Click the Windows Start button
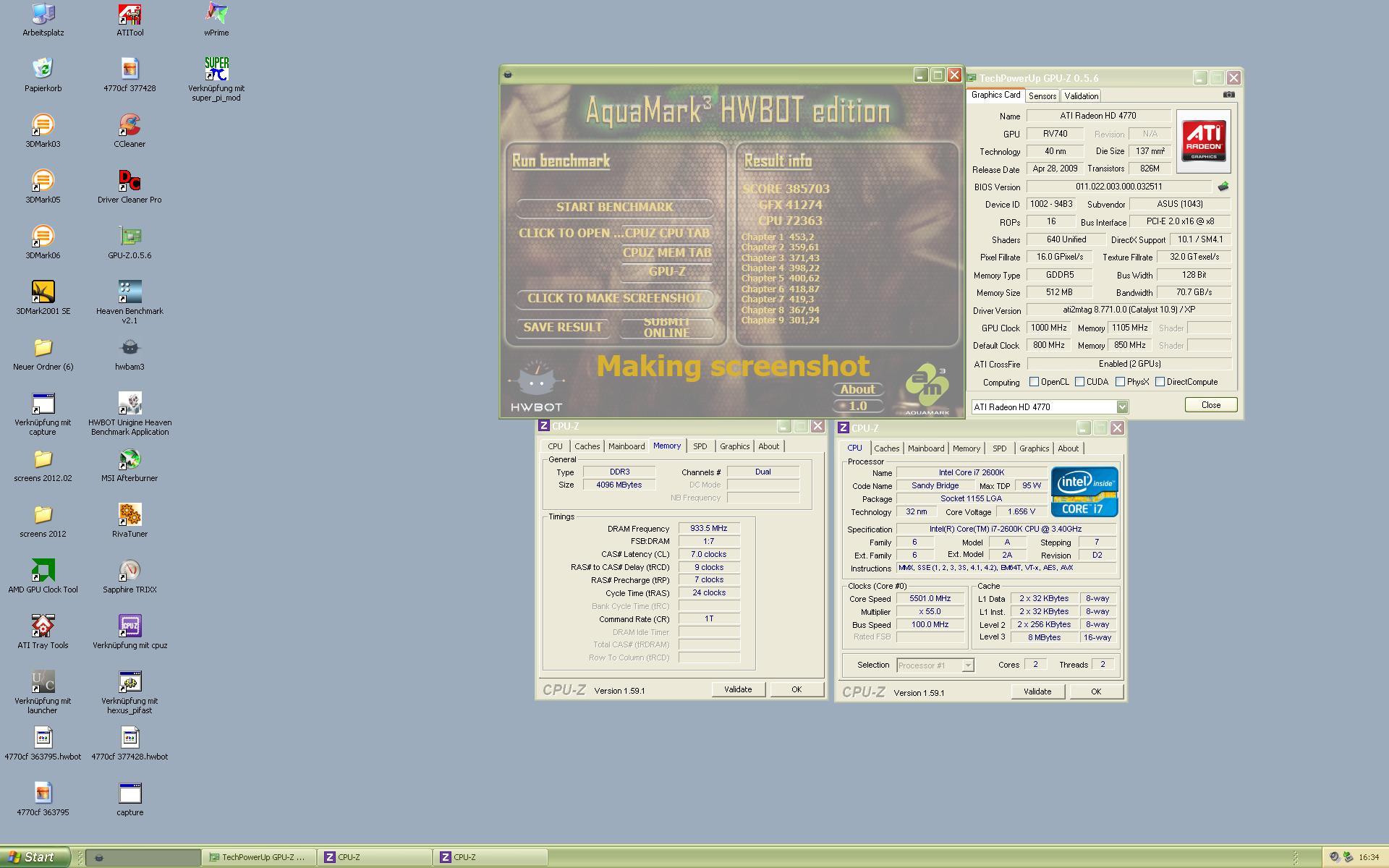Image resolution: width=1389 pixels, height=868 pixels. (35, 857)
